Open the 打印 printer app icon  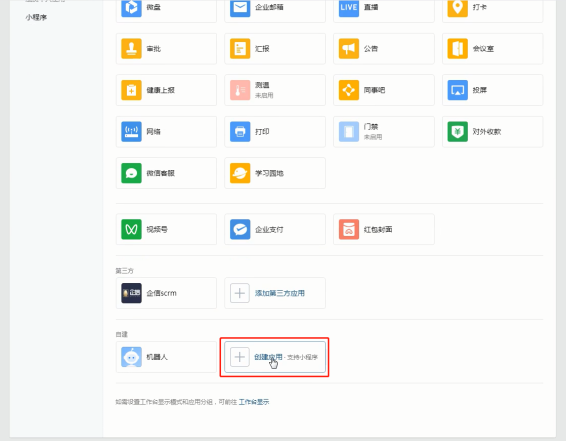[240, 132]
